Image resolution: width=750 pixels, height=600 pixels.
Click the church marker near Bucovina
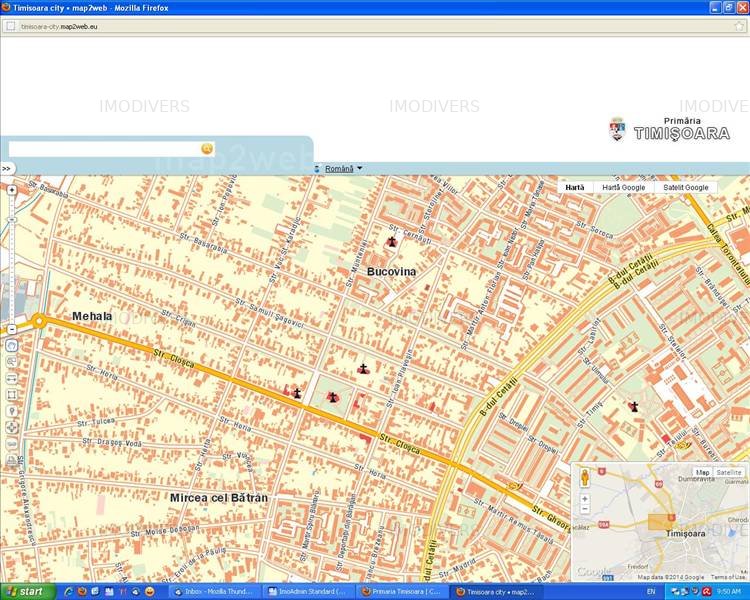(391, 241)
